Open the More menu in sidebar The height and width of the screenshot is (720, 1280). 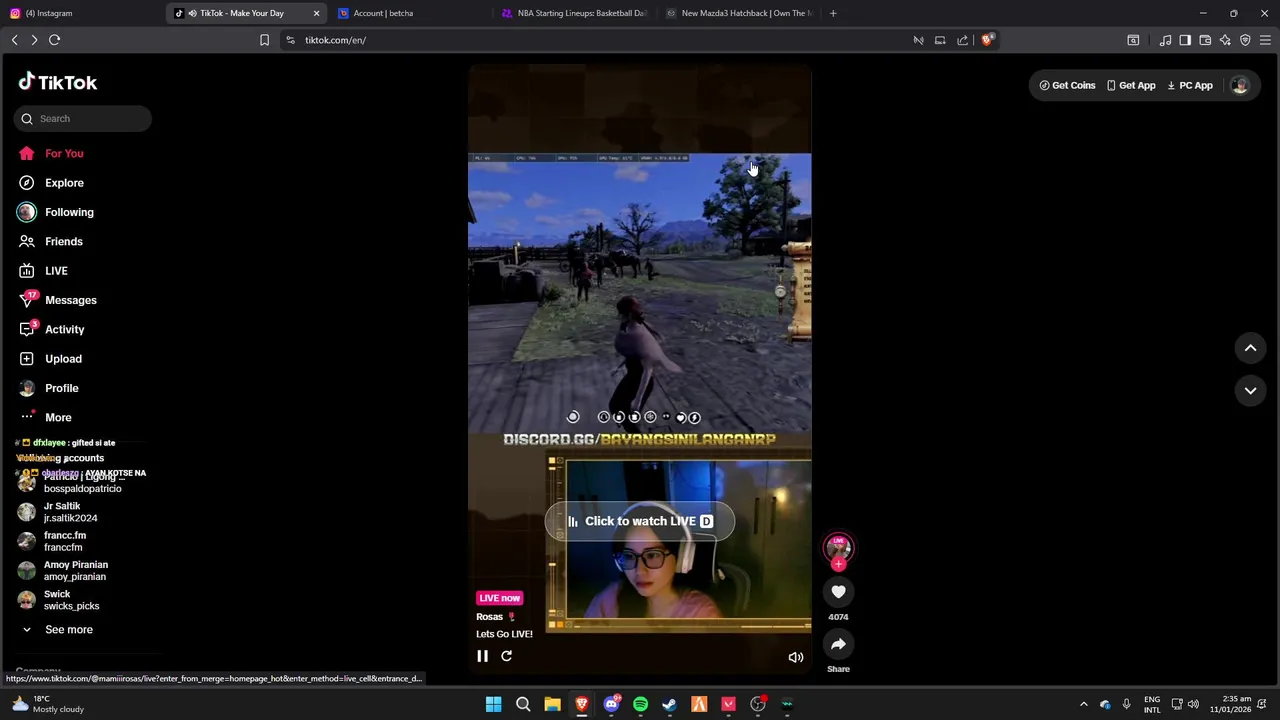[x=58, y=418]
